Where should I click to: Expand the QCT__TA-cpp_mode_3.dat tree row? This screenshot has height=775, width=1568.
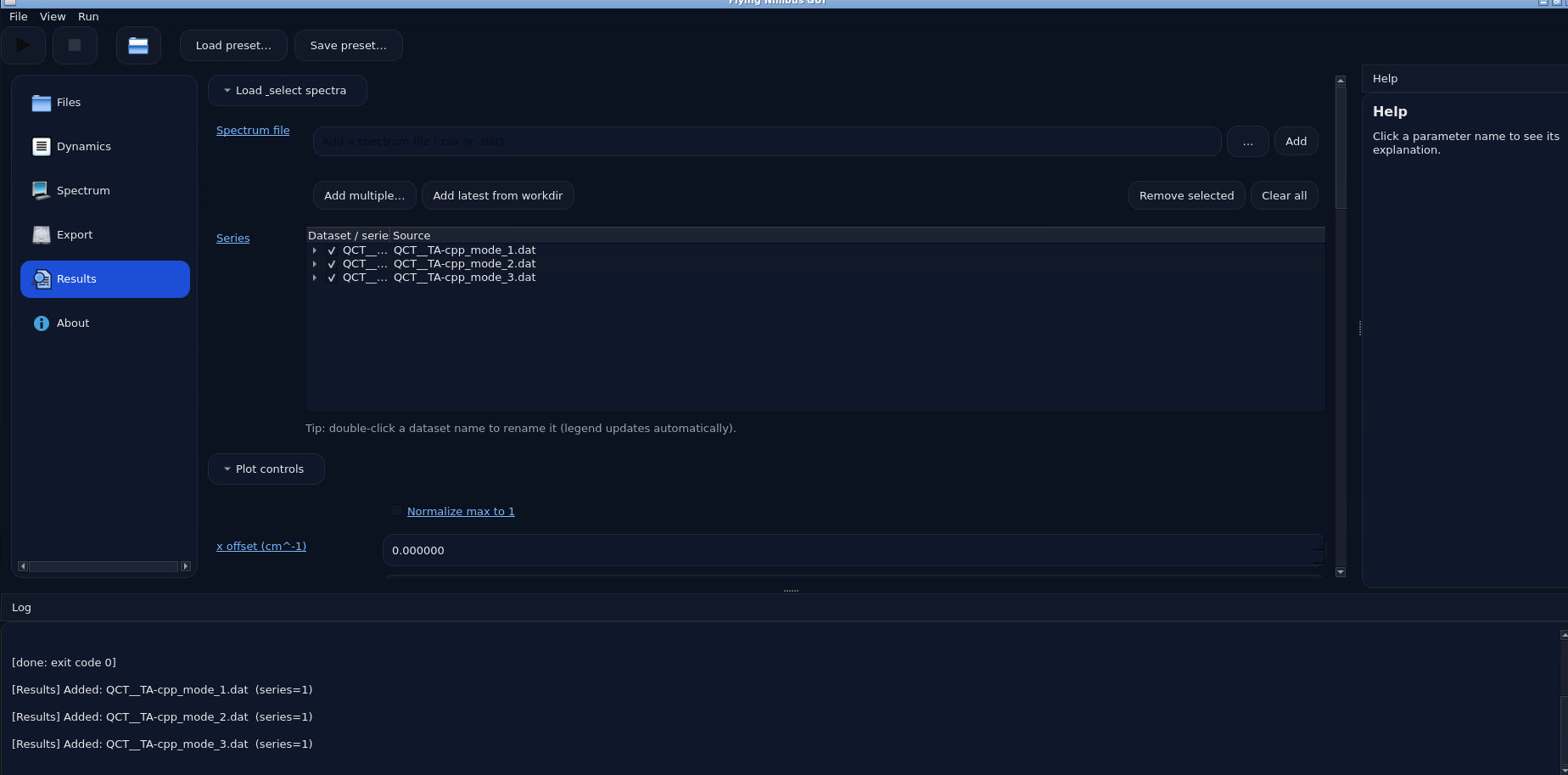pyautogui.click(x=315, y=278)
